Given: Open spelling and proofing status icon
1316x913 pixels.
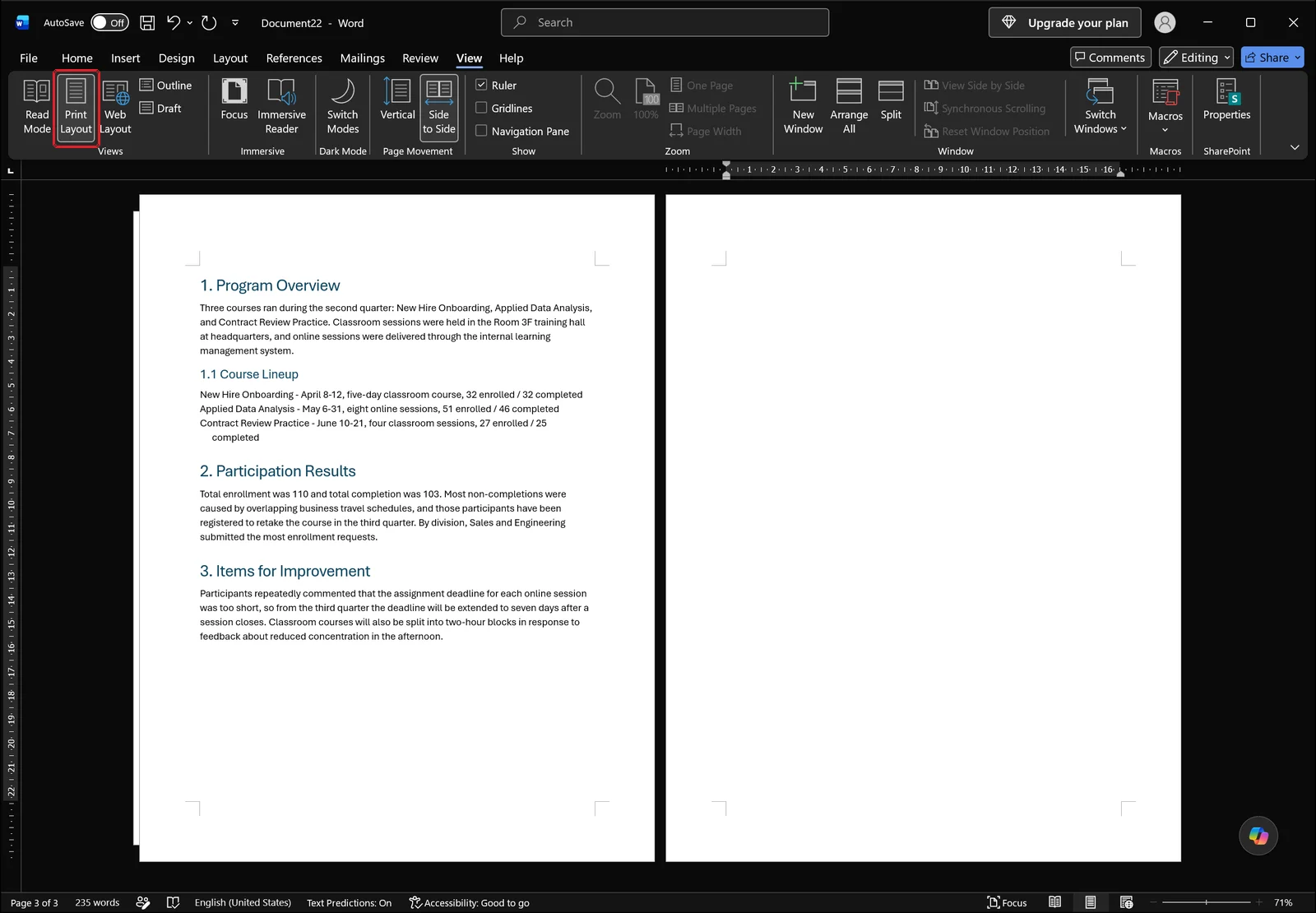Looking at the screenshot, I should click(173, 902).
